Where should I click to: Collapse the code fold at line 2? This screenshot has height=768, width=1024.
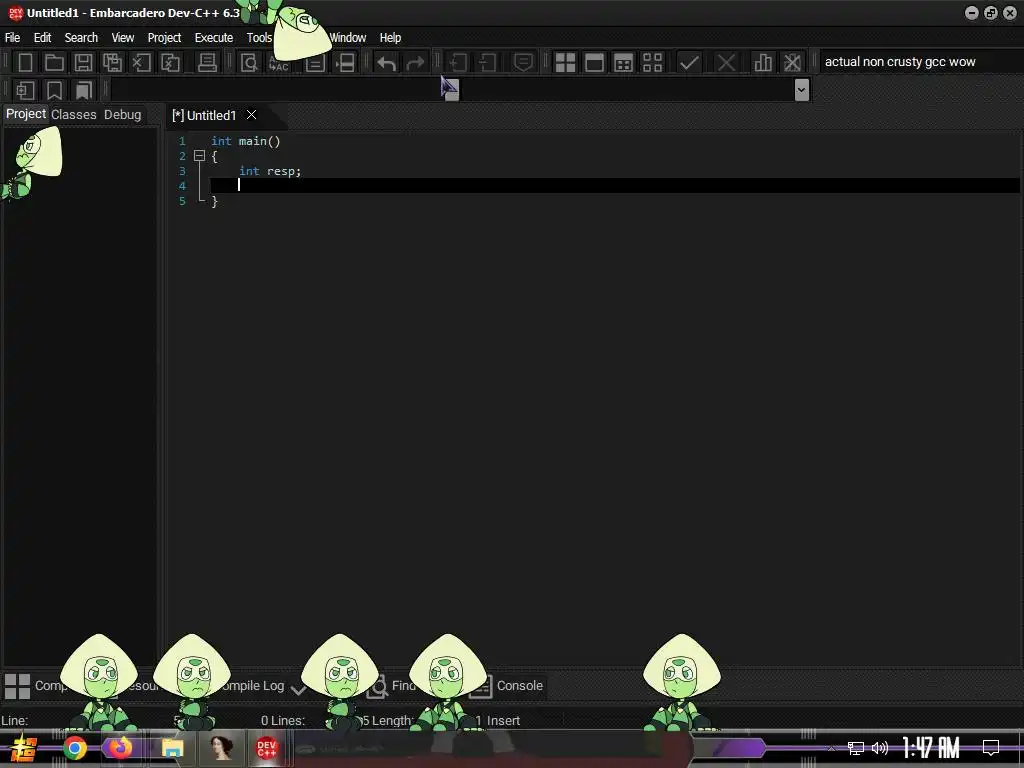pyautogui.click(x=200, y=156)
